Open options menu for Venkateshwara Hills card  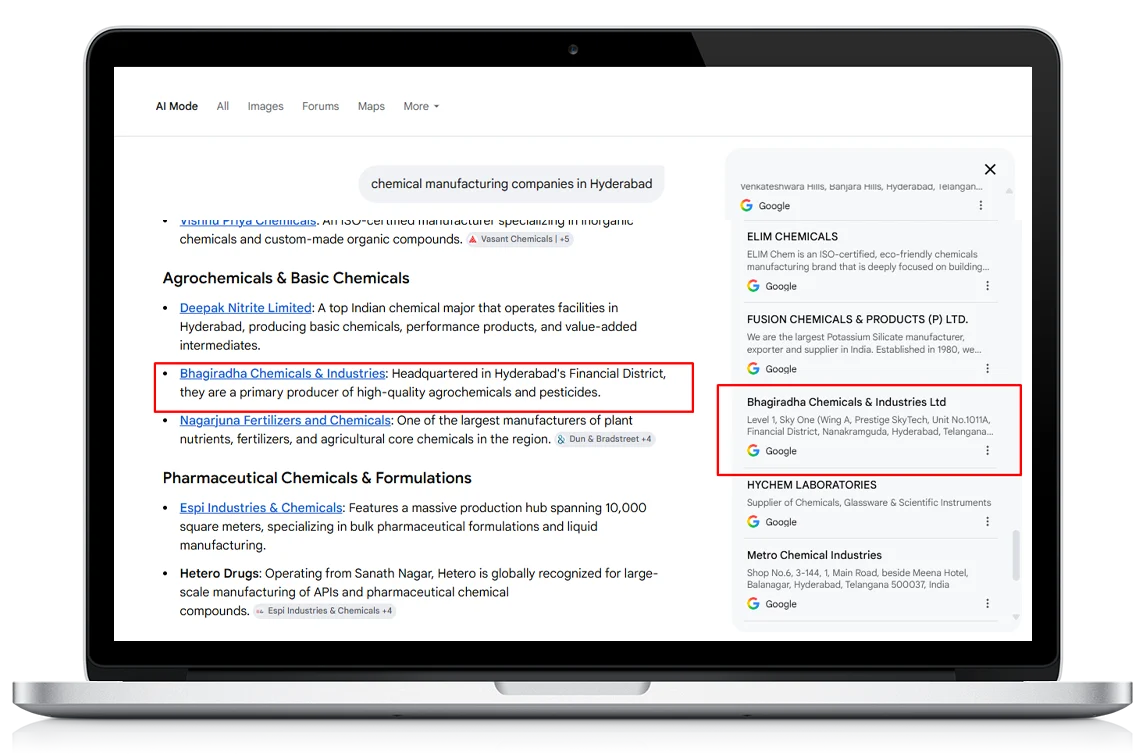pyautogui.click(x=981, y=206)
